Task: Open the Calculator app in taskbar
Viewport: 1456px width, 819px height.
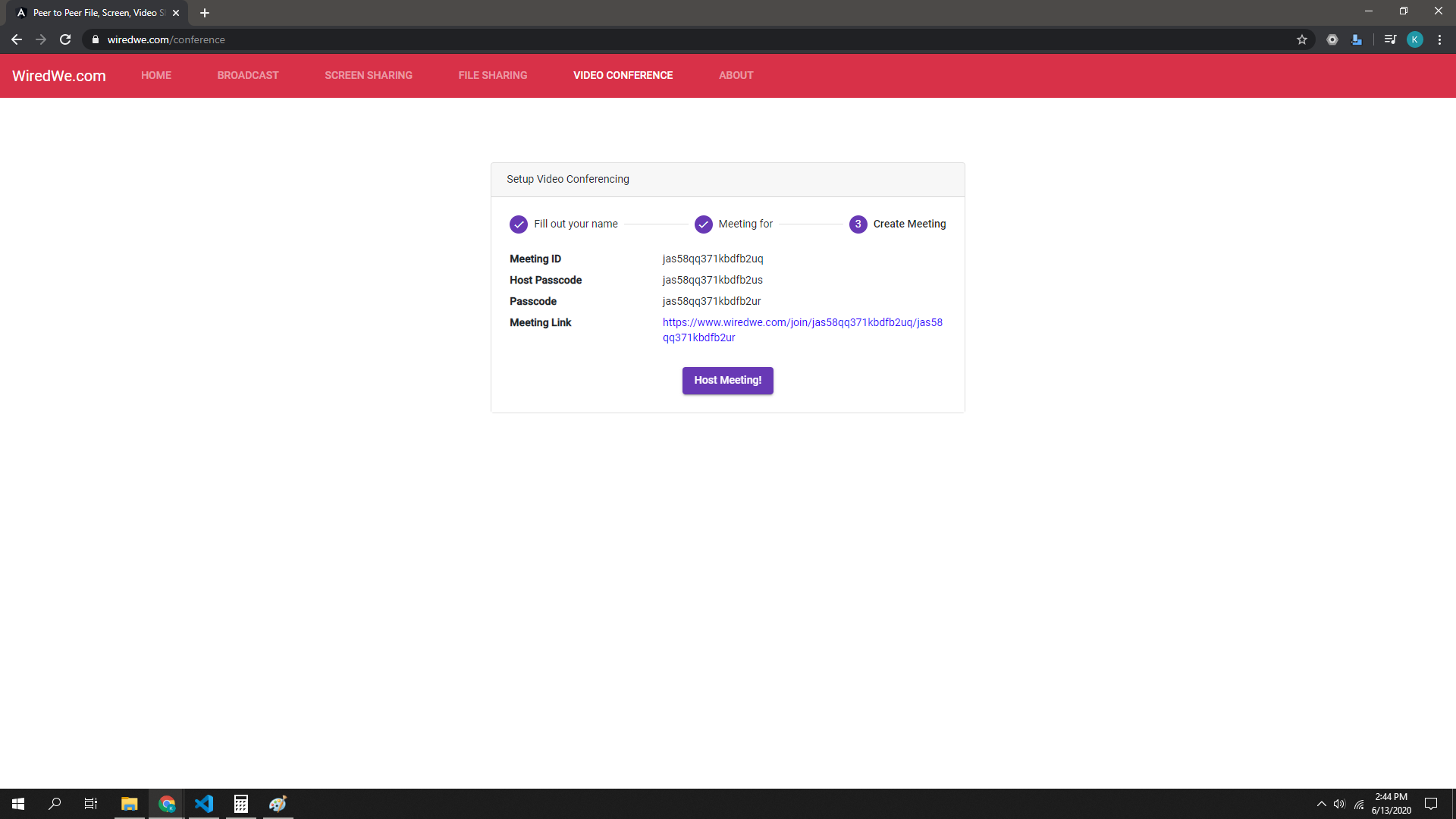Action: (x=241, y=804)
